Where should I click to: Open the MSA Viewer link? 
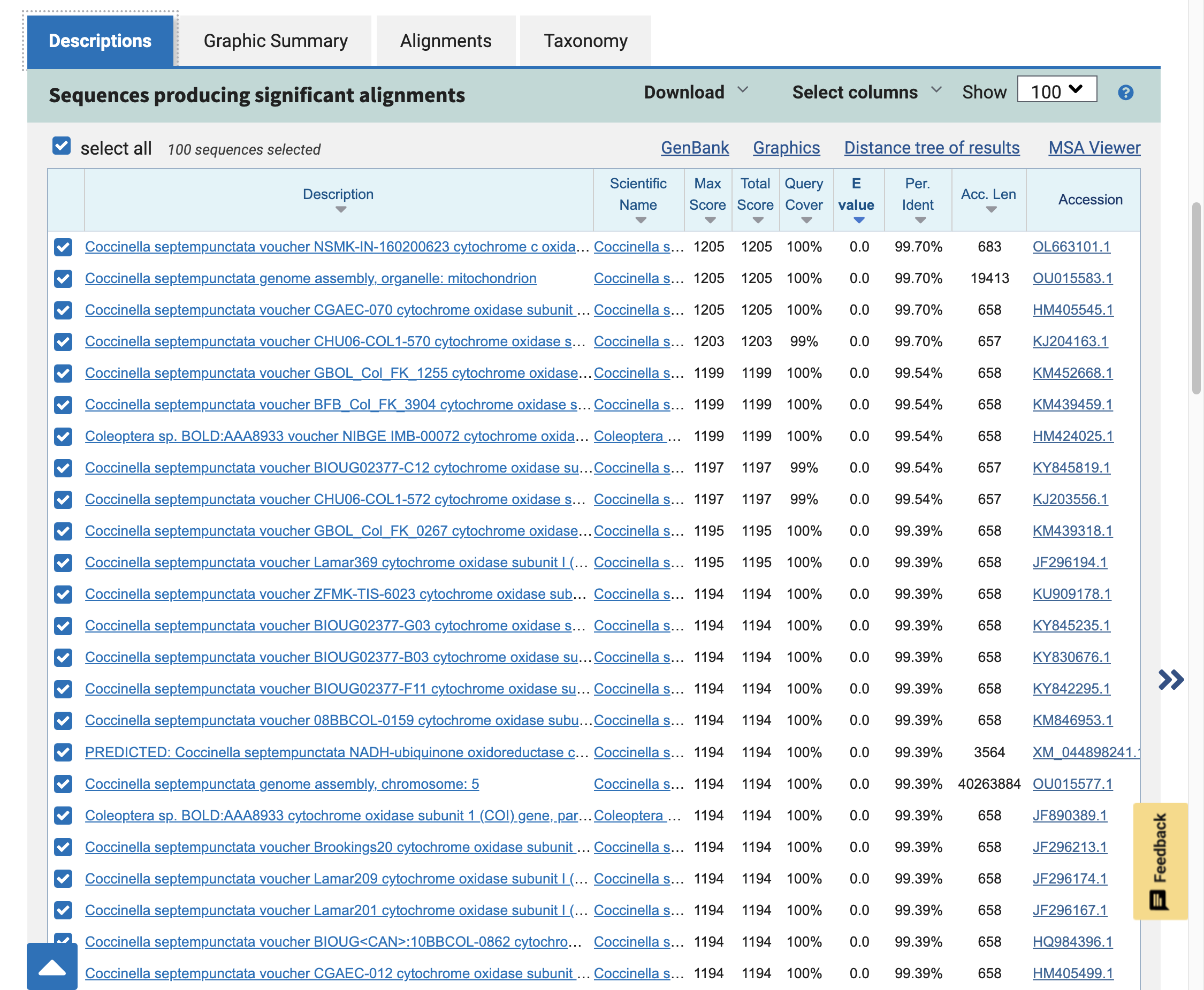(1094, 148)
